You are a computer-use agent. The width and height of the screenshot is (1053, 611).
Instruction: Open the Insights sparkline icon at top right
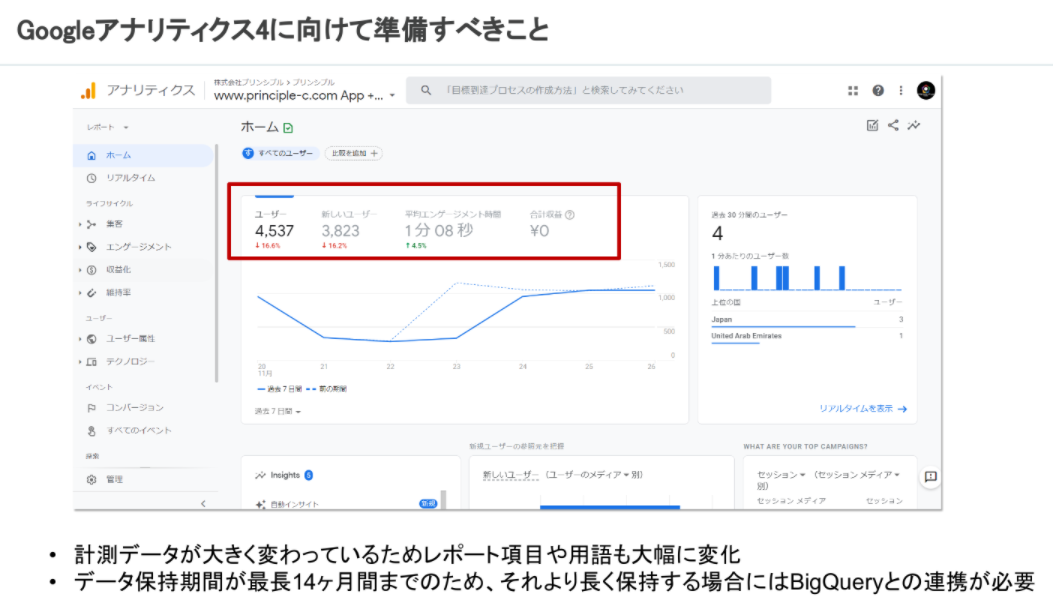pos(914,125)
